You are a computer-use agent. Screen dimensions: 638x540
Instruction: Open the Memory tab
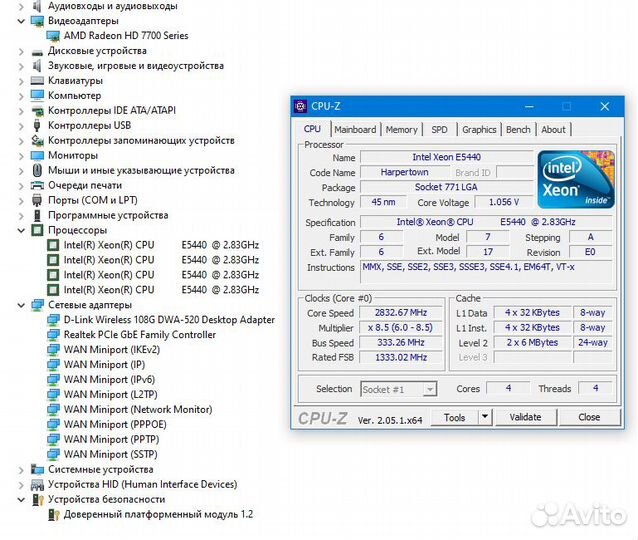tap(402, 130)
